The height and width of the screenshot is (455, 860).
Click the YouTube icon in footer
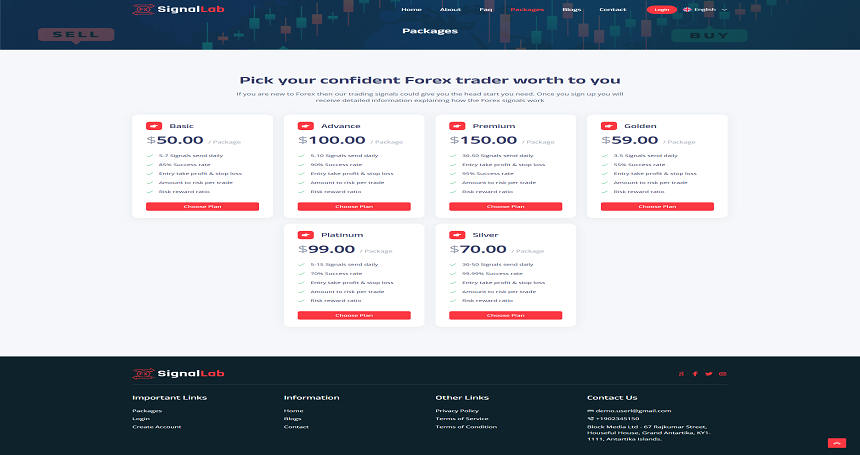(723, 374)
